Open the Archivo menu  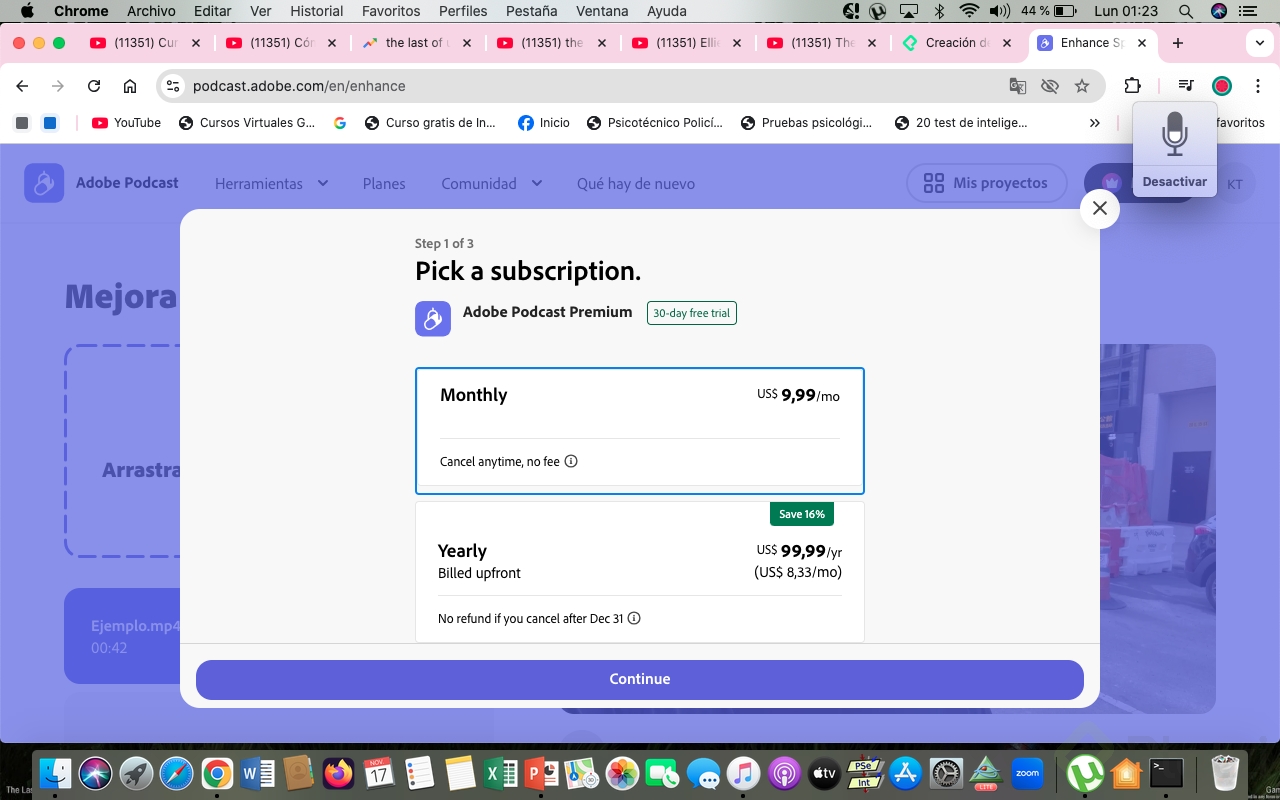click(x=151, y=11)
